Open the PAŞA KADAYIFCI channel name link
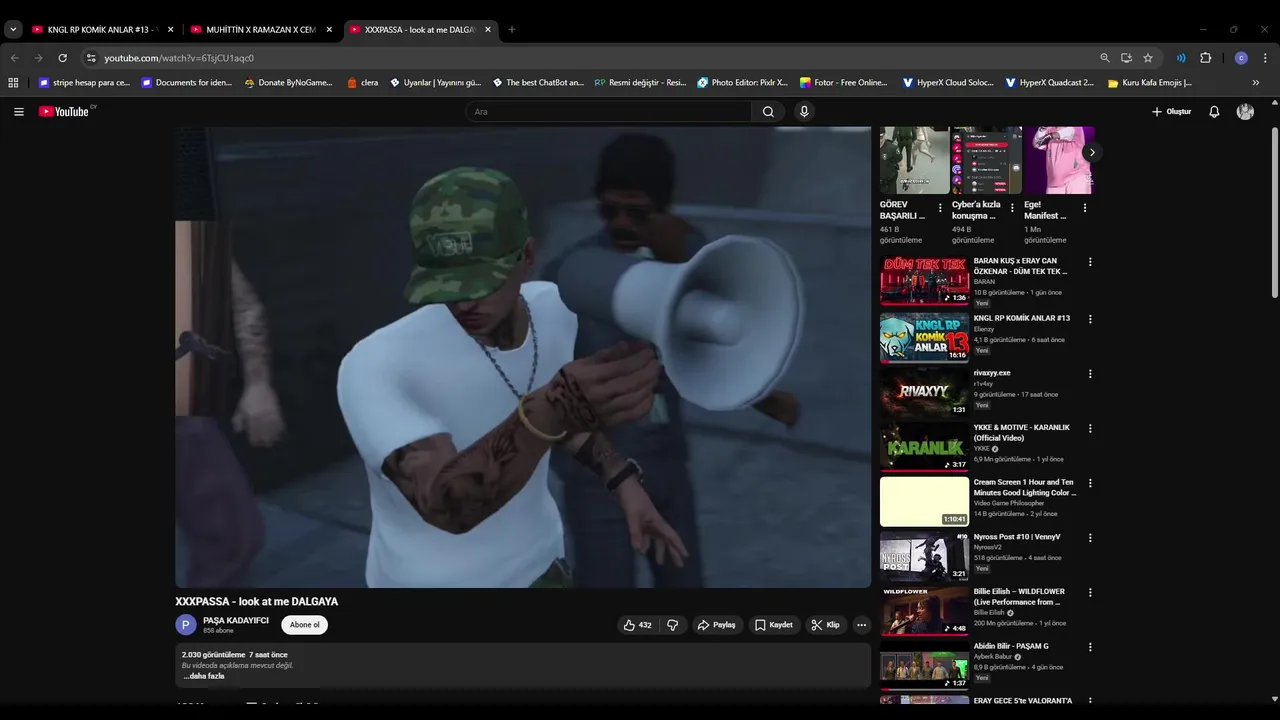 coord(236,620)
